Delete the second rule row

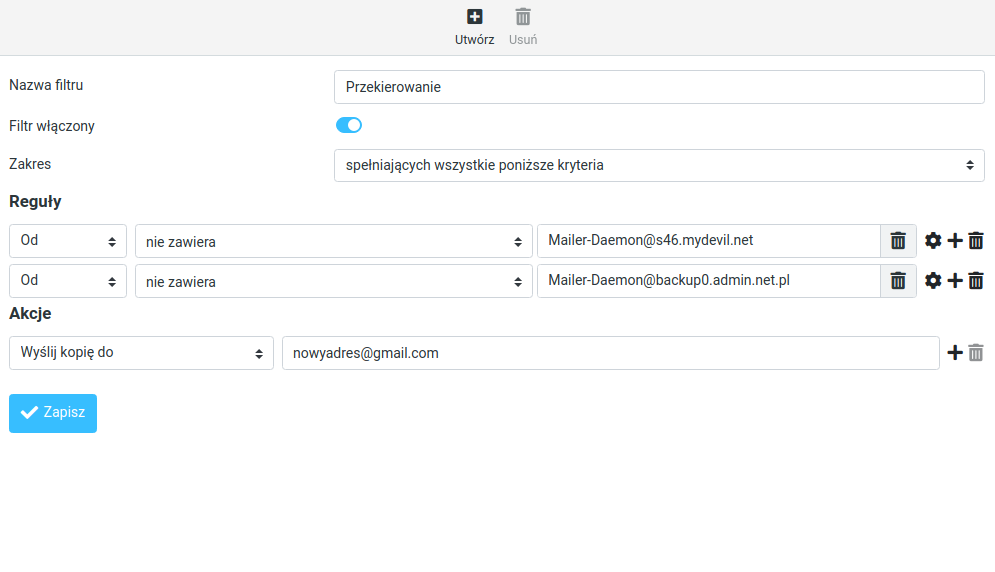pyautogui.click(x=976, y=281)
